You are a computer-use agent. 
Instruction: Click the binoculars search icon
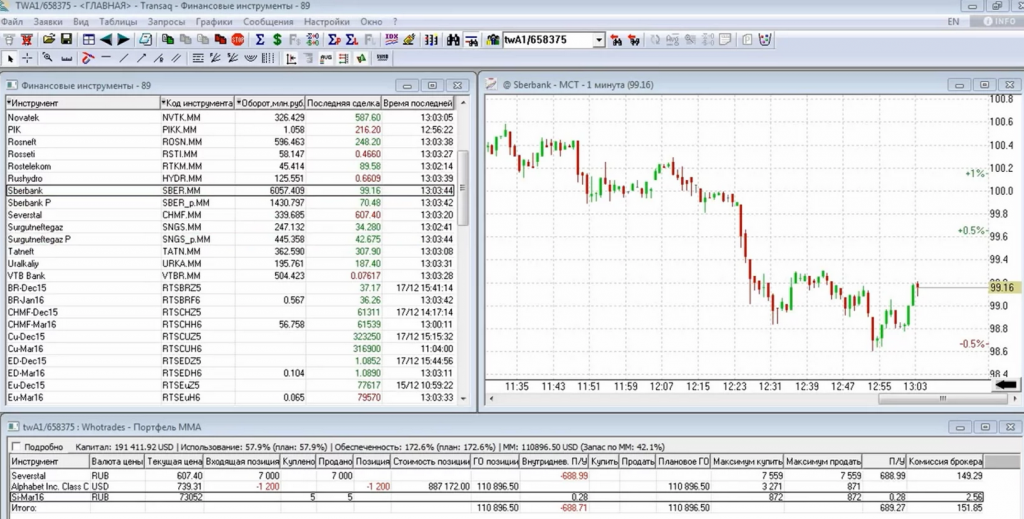tap(453, 40)
